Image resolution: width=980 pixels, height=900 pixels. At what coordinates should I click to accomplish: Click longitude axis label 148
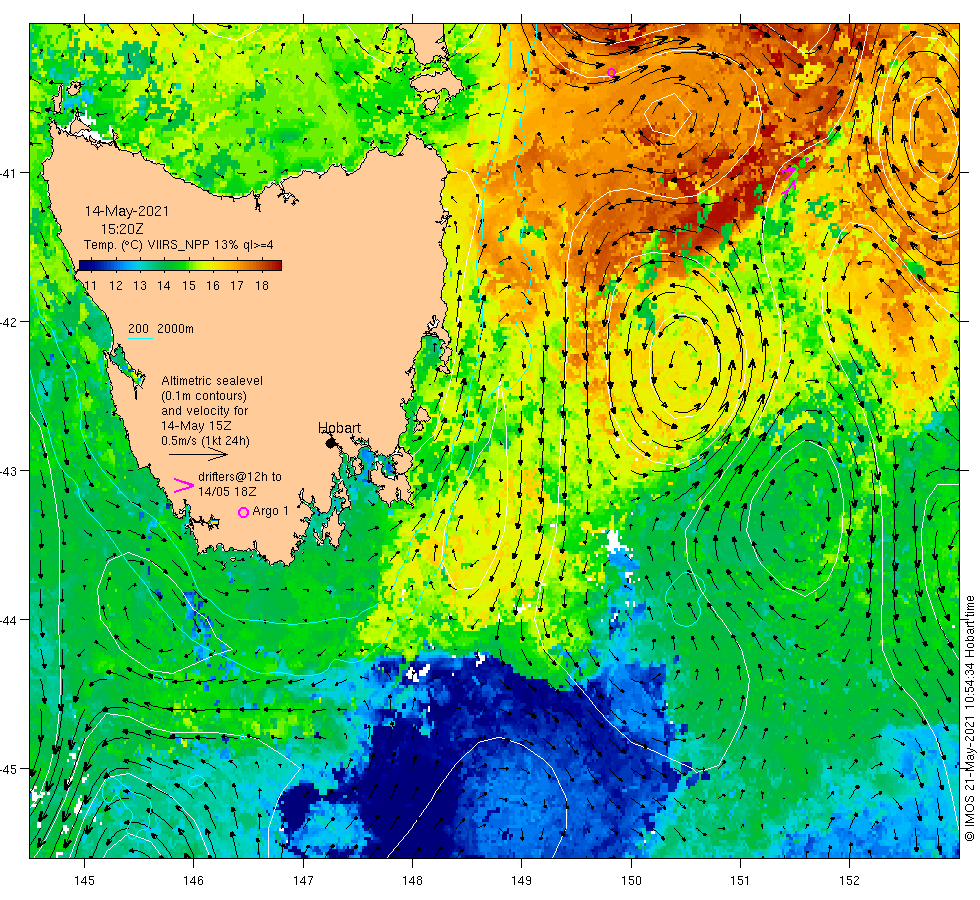pyautogui.click(x=412, y=881)
